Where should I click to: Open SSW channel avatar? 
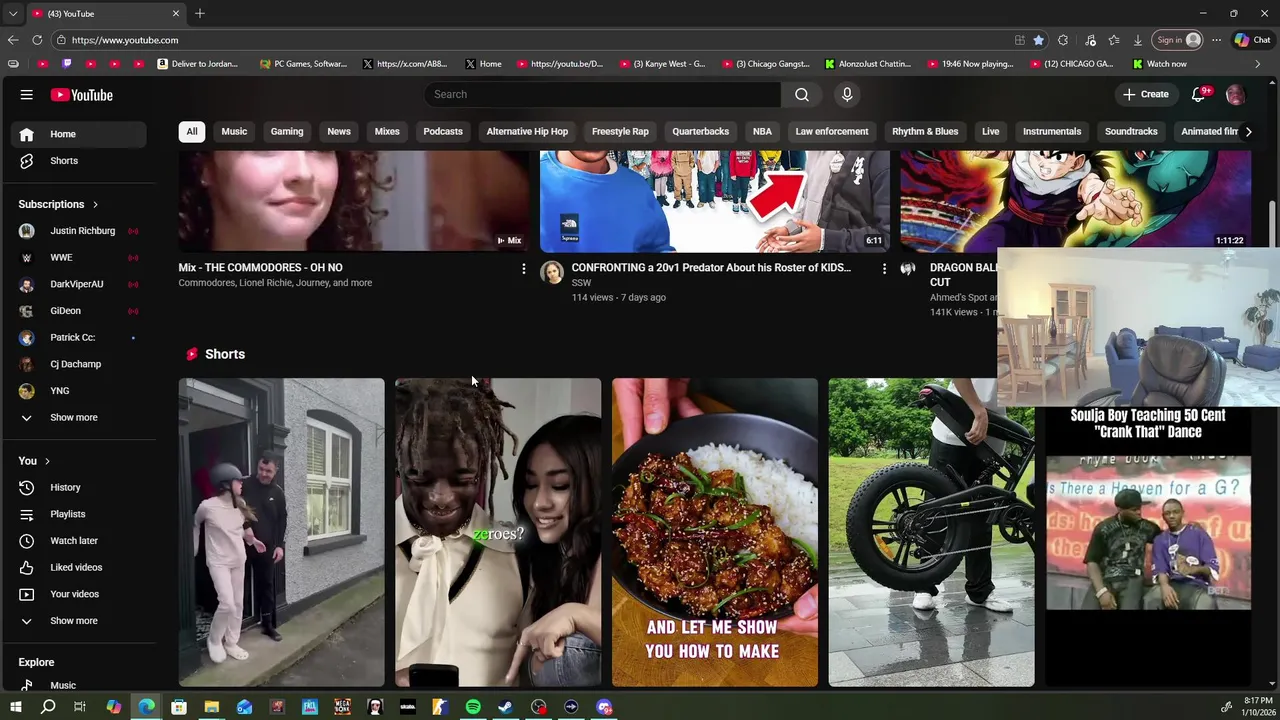tap(552, 272)
